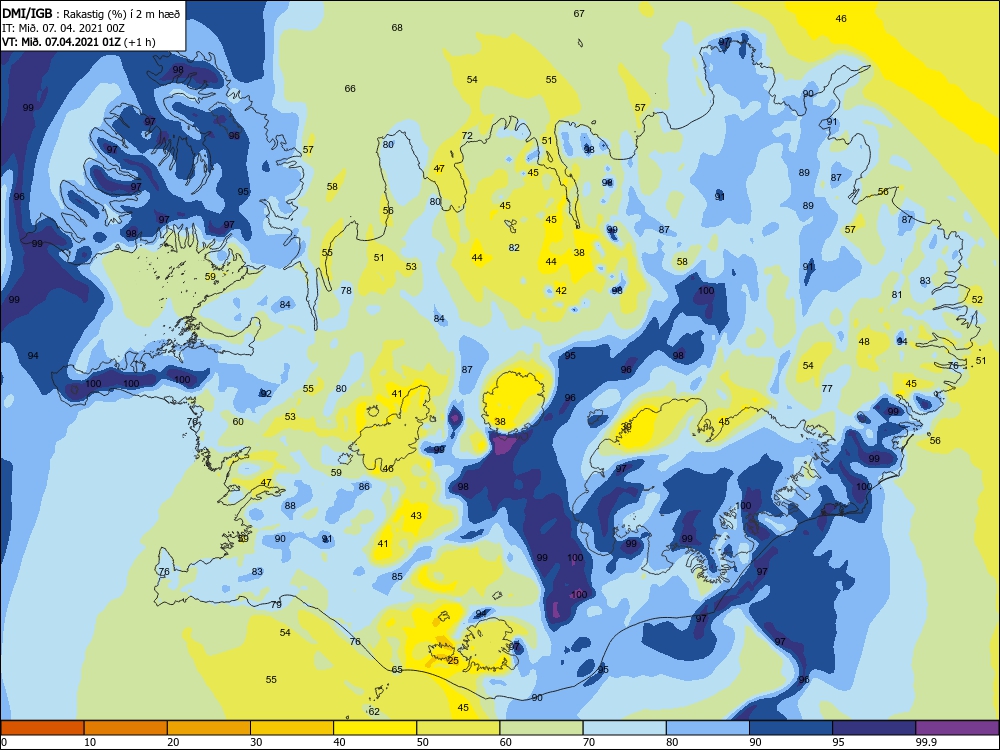Click the map value '52' on the east coast
Image resolution: width=1000 pixels, height=750 pixels.
coord(978,299)
